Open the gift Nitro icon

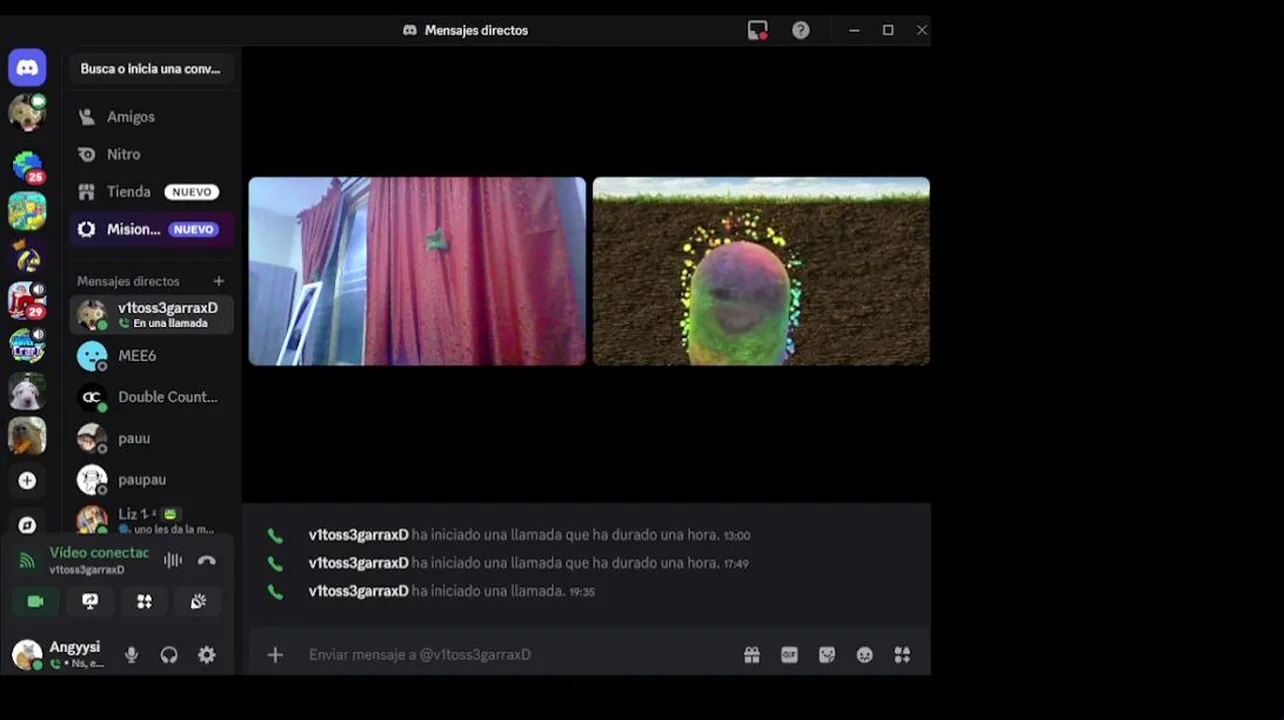pyautogui.click(x=752, y=655)
